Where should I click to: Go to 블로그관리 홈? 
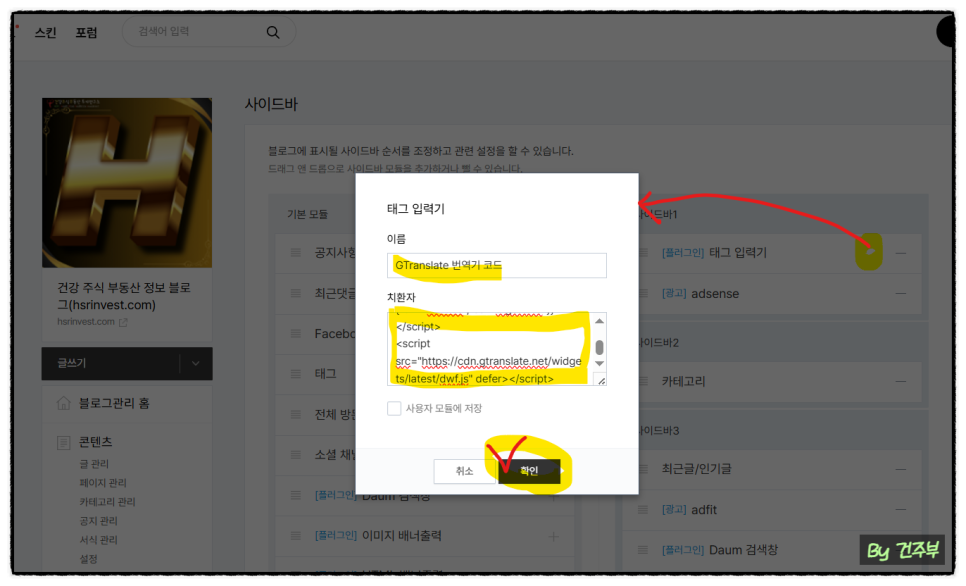[x=114, y=403]
